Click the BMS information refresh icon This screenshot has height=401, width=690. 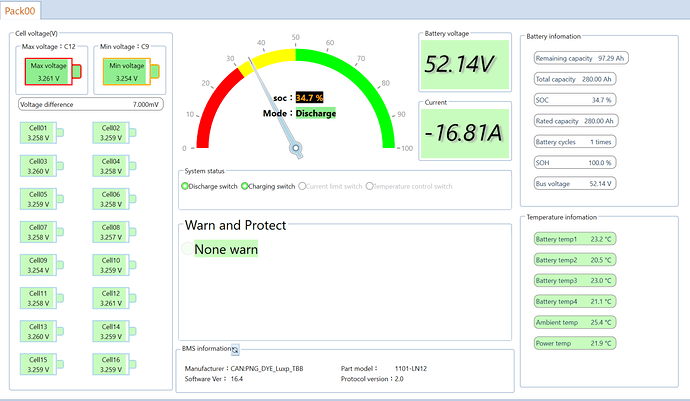pos(235,349)
